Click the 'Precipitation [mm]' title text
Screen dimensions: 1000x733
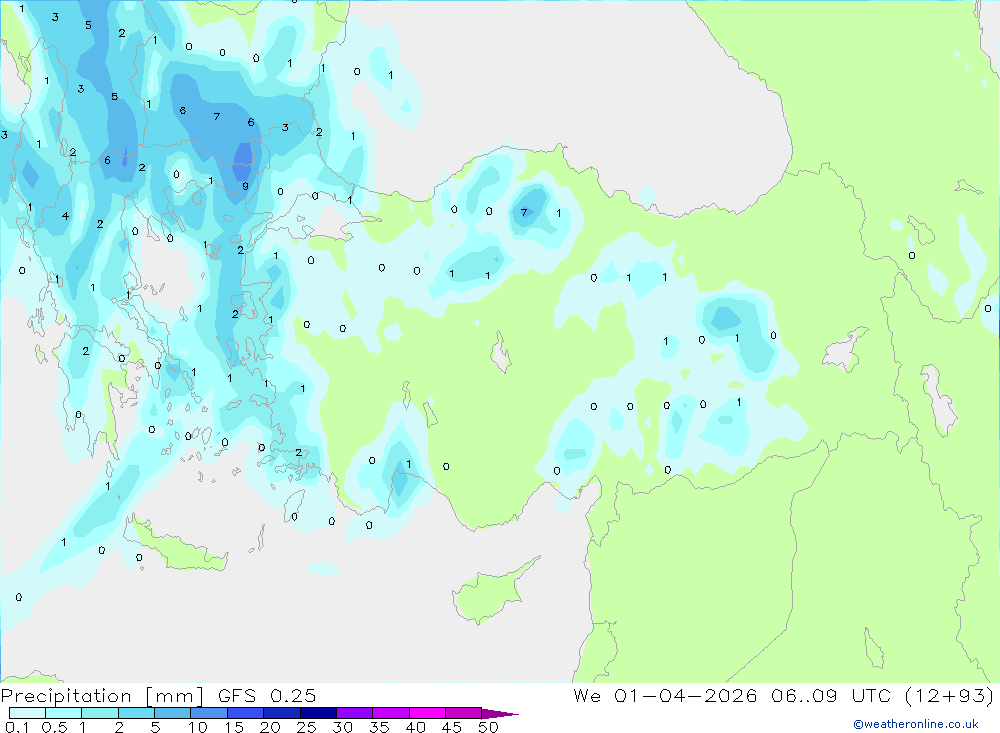point(102,696)
